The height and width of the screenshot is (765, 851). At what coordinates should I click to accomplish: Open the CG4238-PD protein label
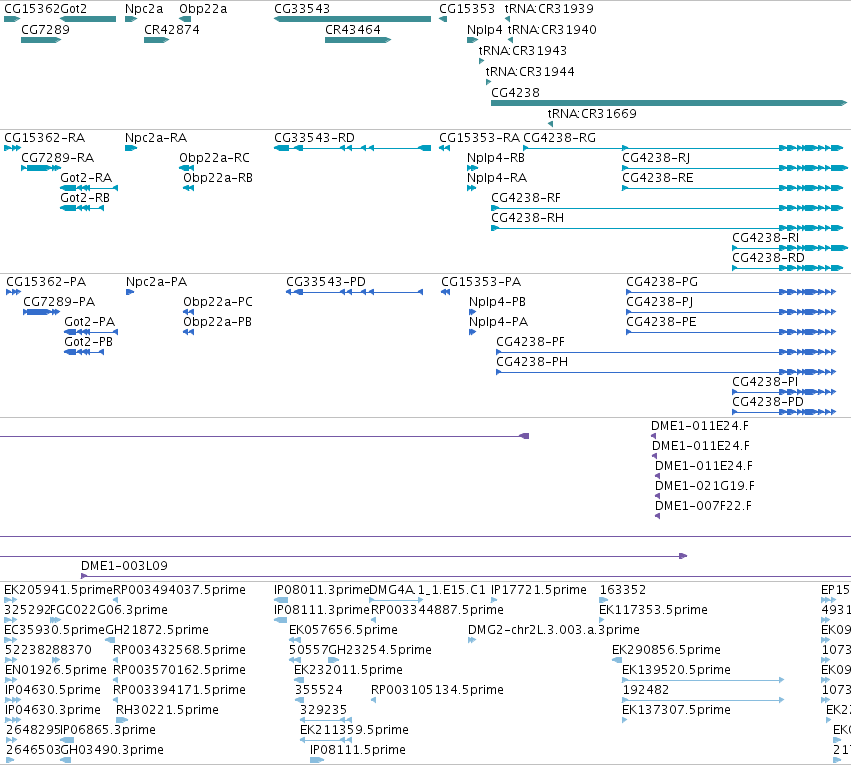coord(768,403)
